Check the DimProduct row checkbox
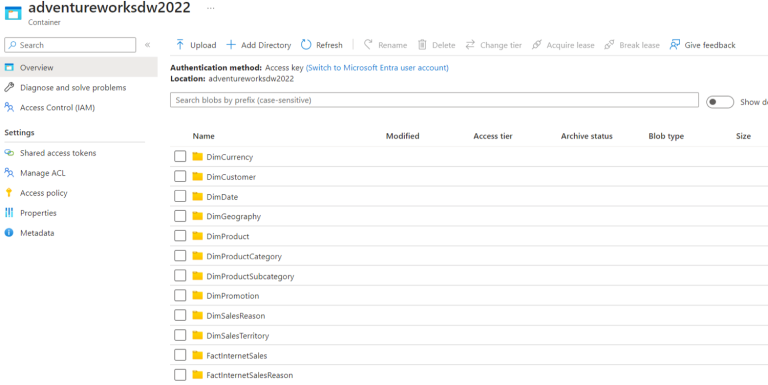Screen dimensions: 768x385 coord(180,236)
